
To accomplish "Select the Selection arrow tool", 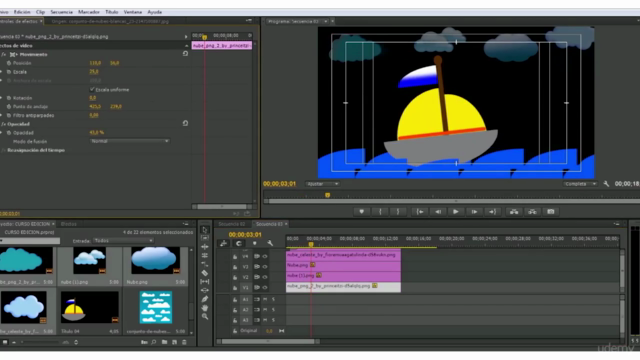I will coord(205,230).
